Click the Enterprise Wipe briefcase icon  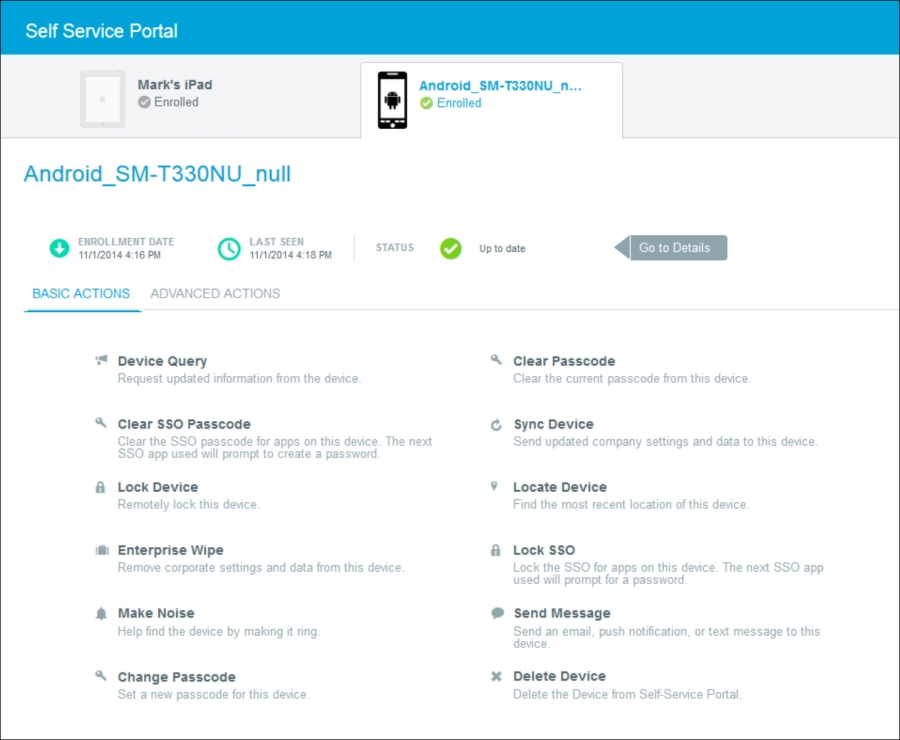coord(102,551)
